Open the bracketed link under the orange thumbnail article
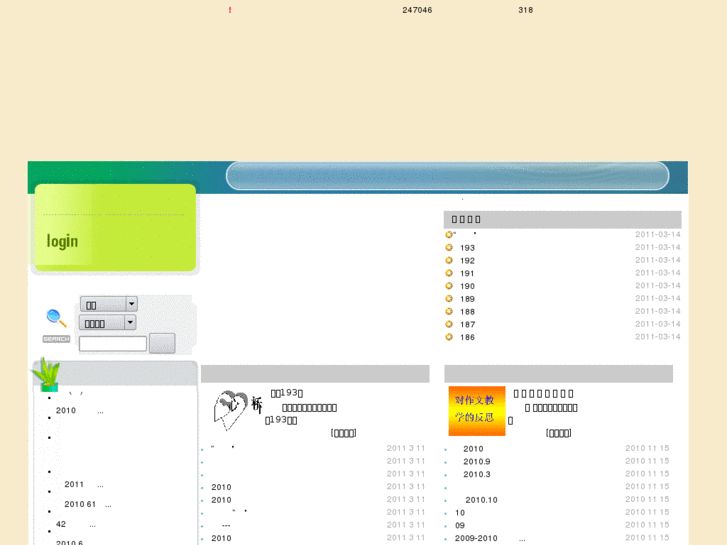 coord(559,433)
